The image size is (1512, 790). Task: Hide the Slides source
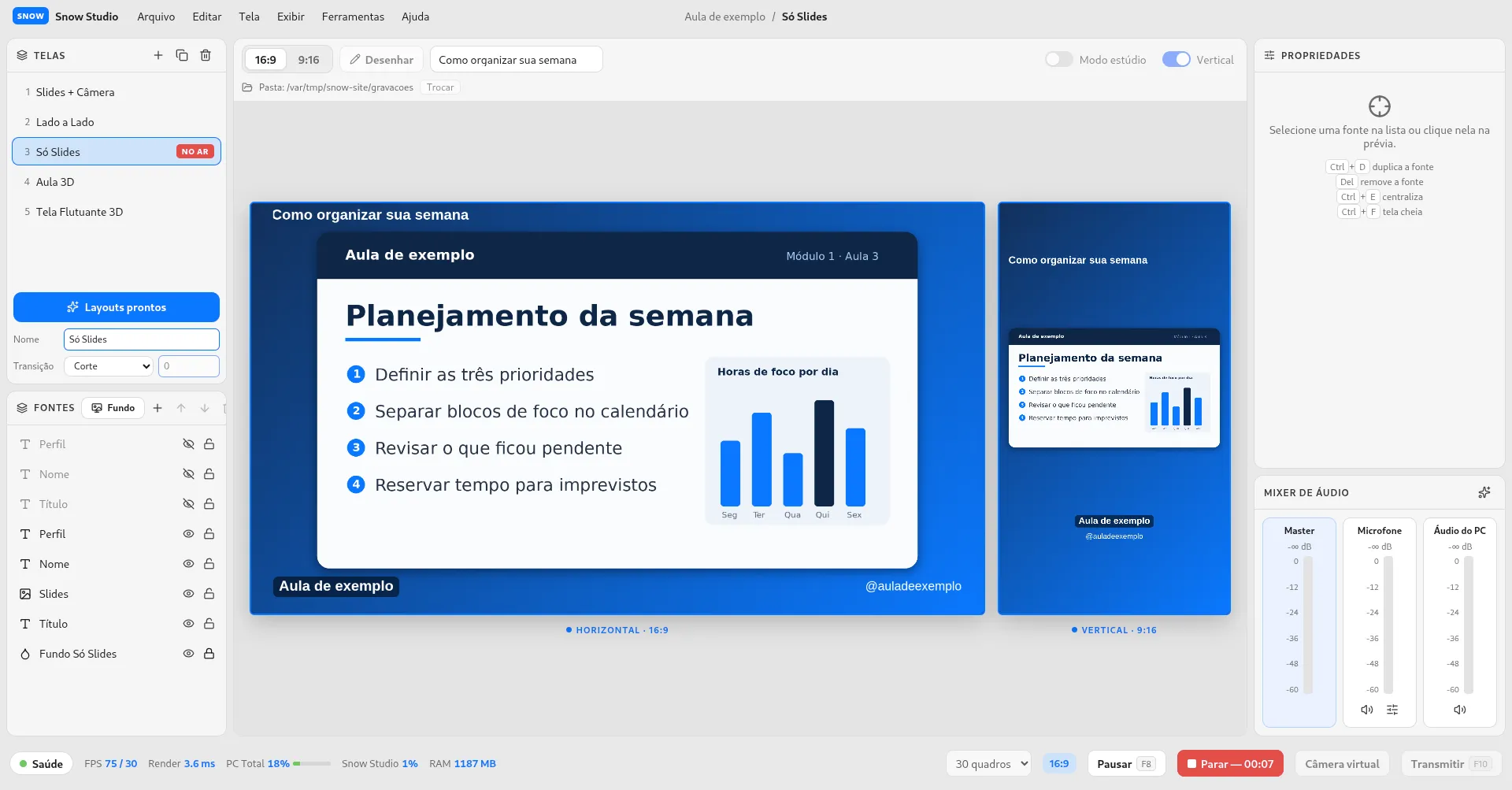[188, 594]
